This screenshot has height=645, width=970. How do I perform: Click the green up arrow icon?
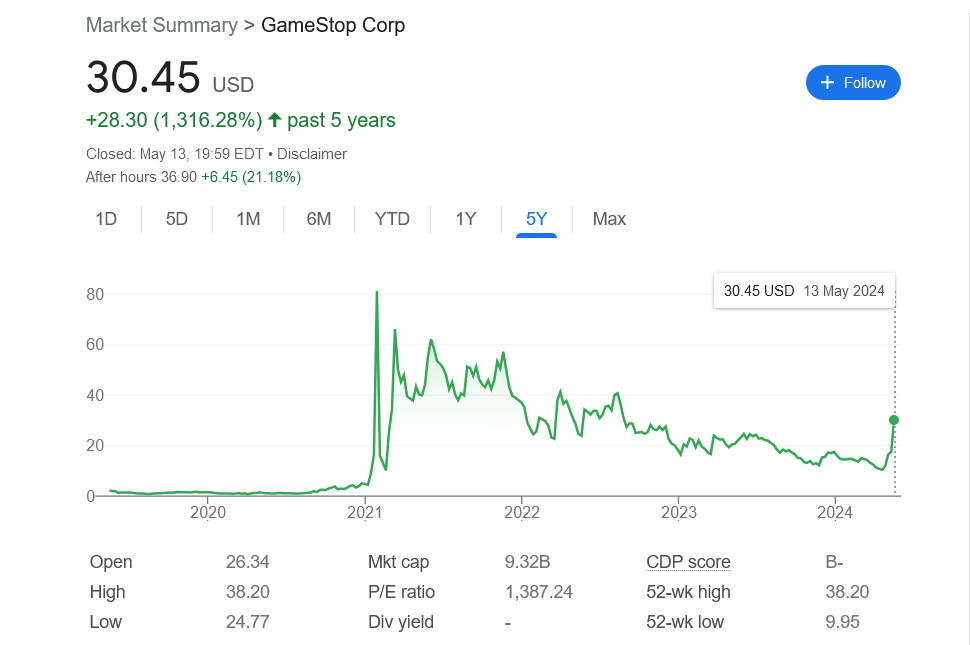(275, 121)
